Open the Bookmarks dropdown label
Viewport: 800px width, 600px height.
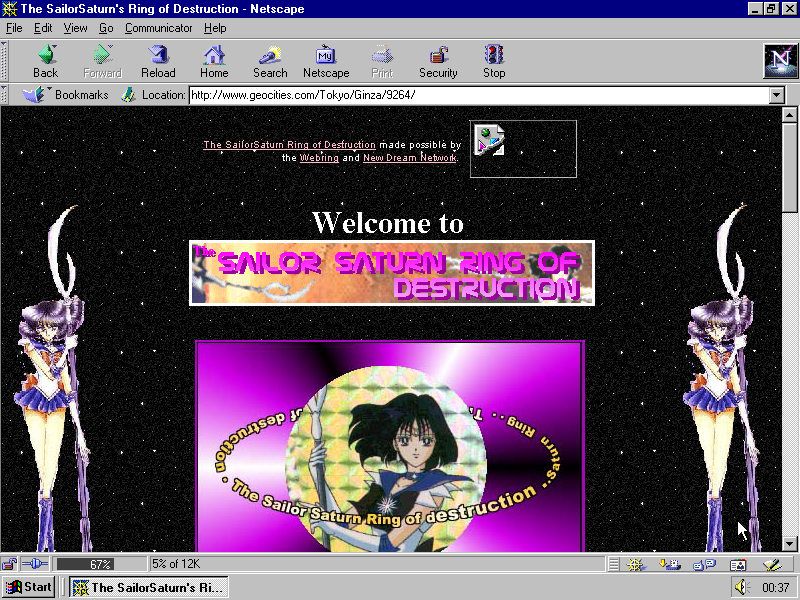pyautogui.click(x=82, y=94)
